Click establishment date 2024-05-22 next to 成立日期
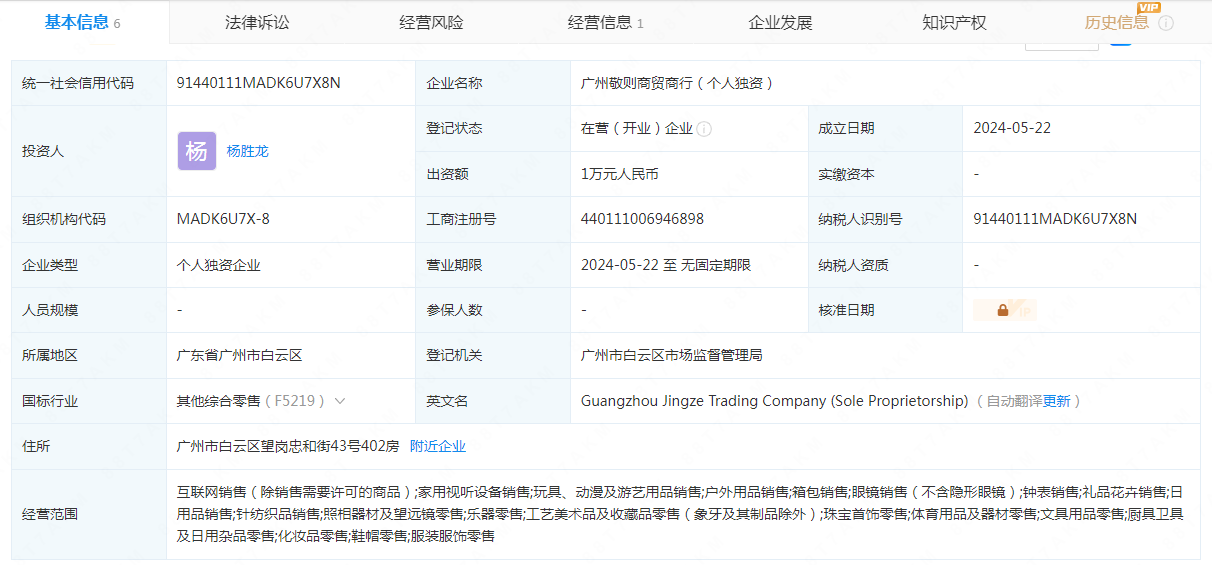This screenshot has width=1212, height=565. [x=1012, y=128]
